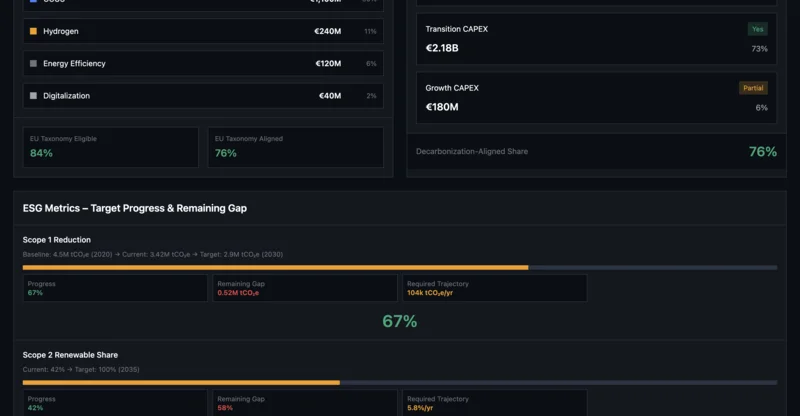Select the Energy Efficiency €120M row
This screenshot has height=416, width=800.
pyautogui.click(x=203, y=64)
